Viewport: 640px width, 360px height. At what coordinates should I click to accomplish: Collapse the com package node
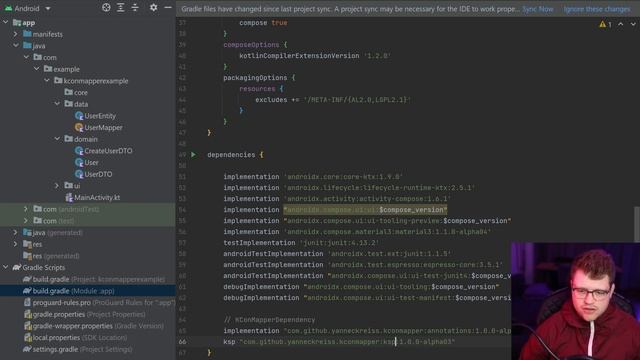pyautogui.click(x=27, y=58)
